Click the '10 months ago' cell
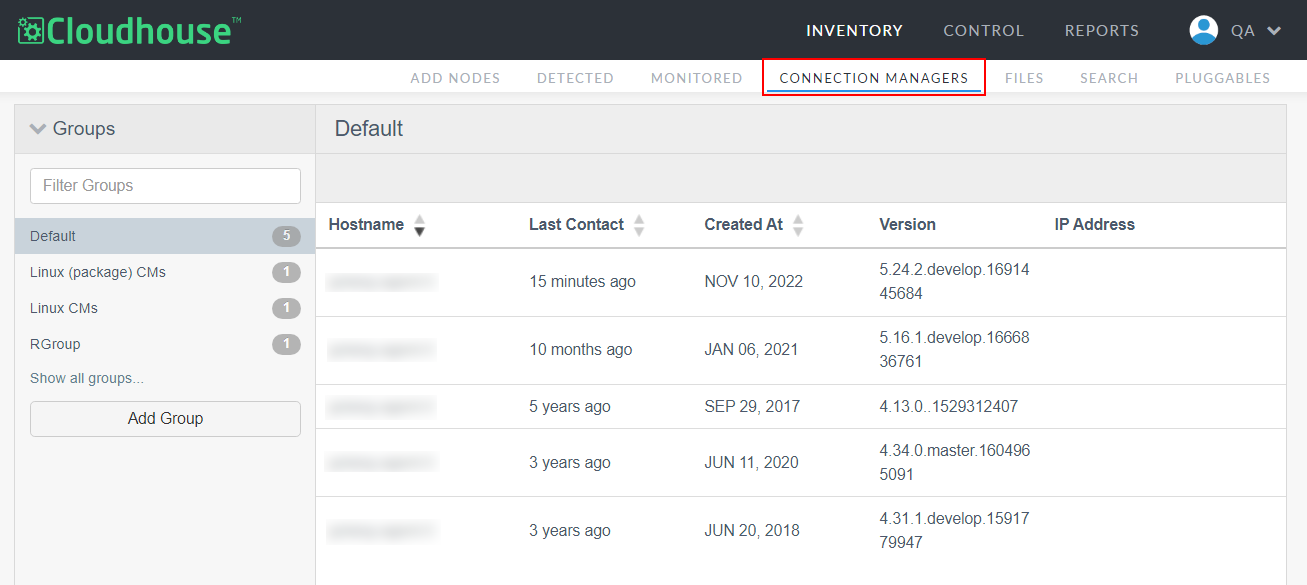 tap(581, 350)
